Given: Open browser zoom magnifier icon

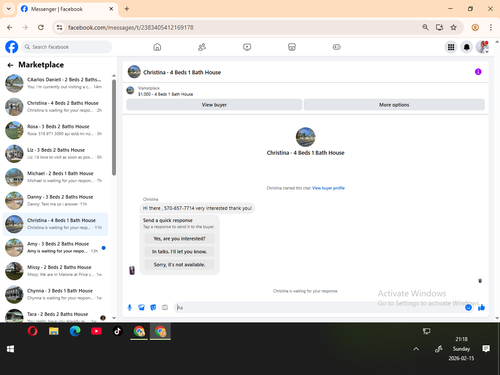Looking at the screenshot, I should click(425, 27).
